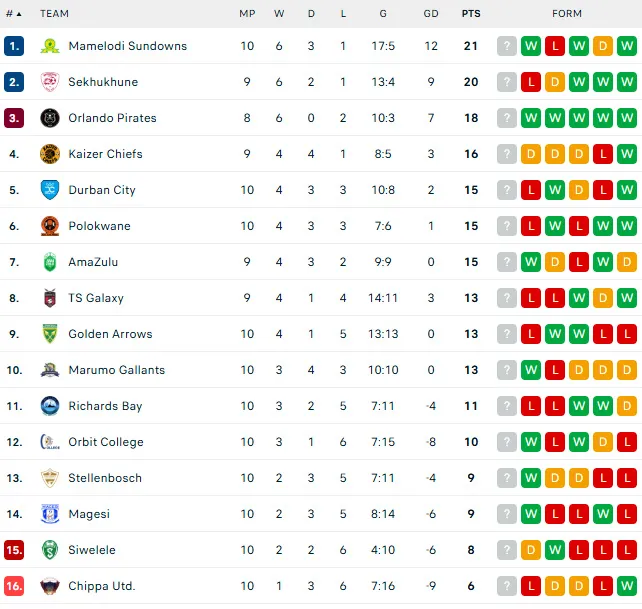Click the MP column header
Image resolution: width=642 pixels, height=609 pixels.
[x=247, y=14]
